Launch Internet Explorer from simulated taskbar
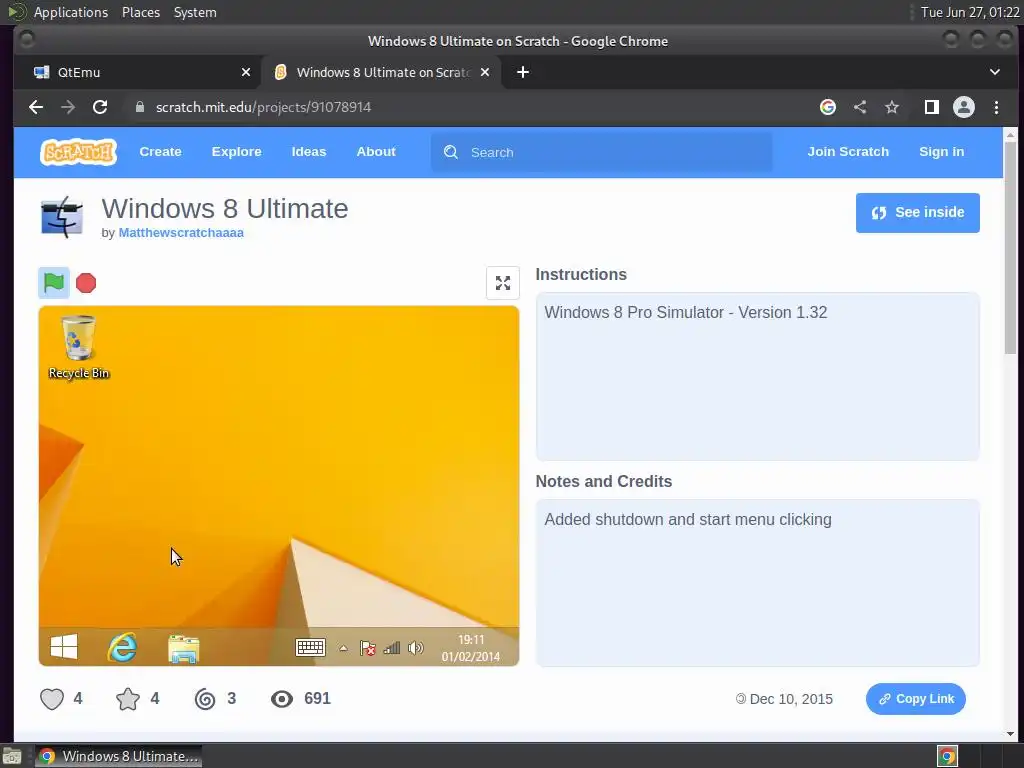This screenshot has width=1024, height=768. pos(122,647)
